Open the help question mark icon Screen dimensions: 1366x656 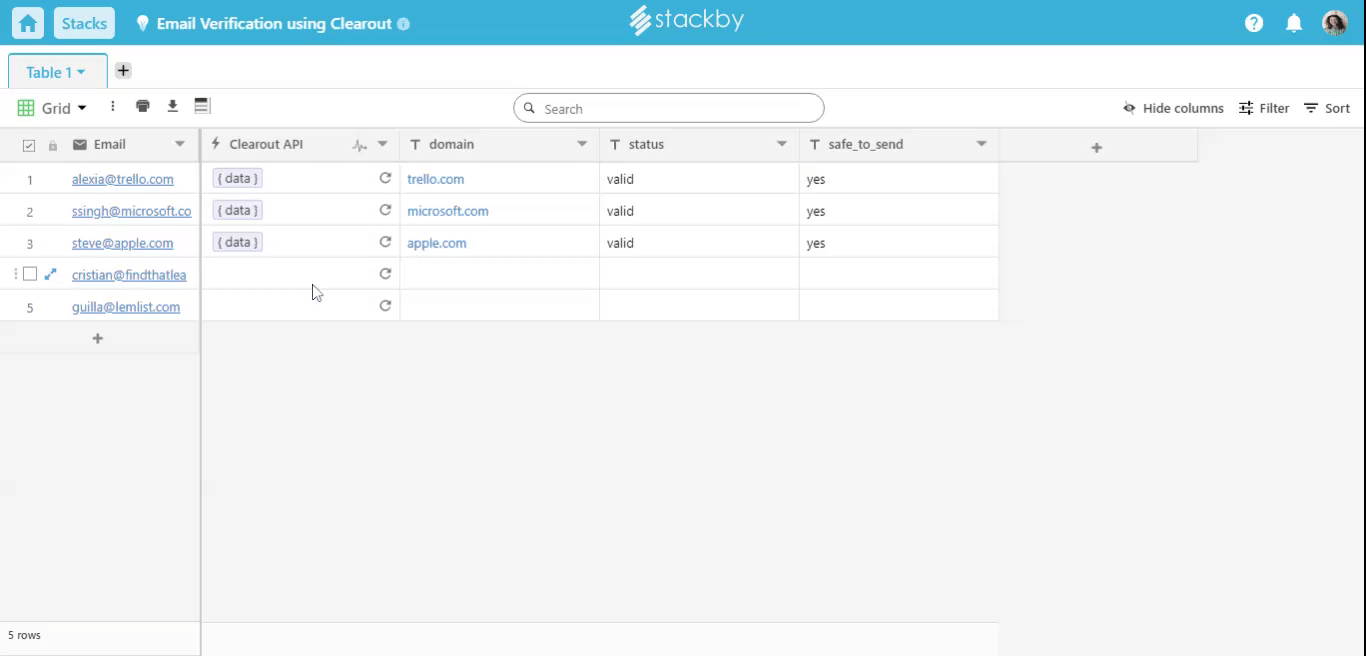[1254, 23]
